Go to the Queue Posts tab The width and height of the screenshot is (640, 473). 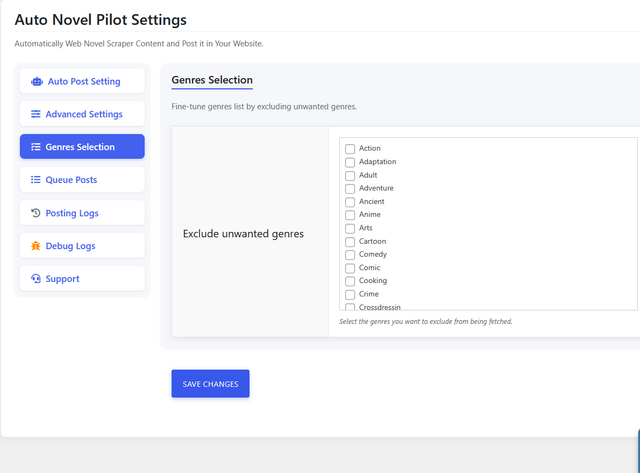[82, 180]
